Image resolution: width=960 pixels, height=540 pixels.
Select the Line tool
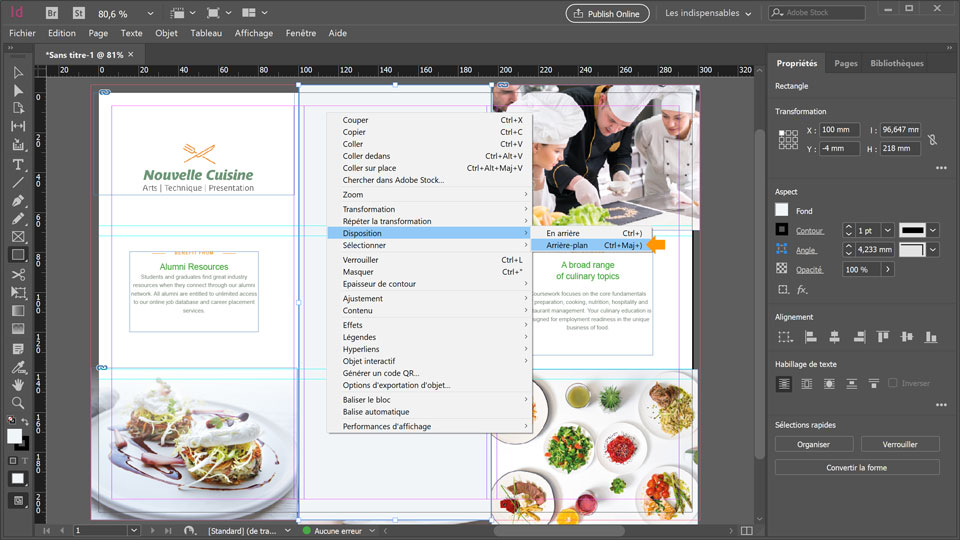pos(18,182)
